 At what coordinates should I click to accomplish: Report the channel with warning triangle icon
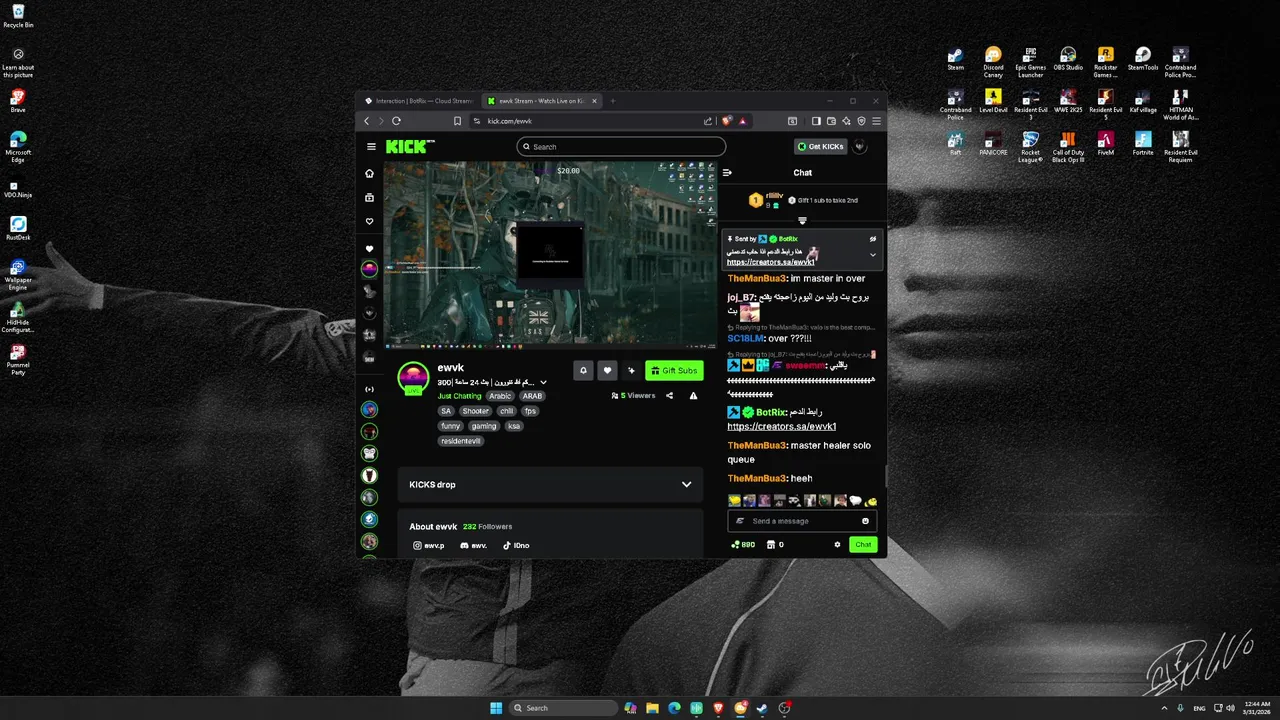pyautogui.click(x=693, y=396)
